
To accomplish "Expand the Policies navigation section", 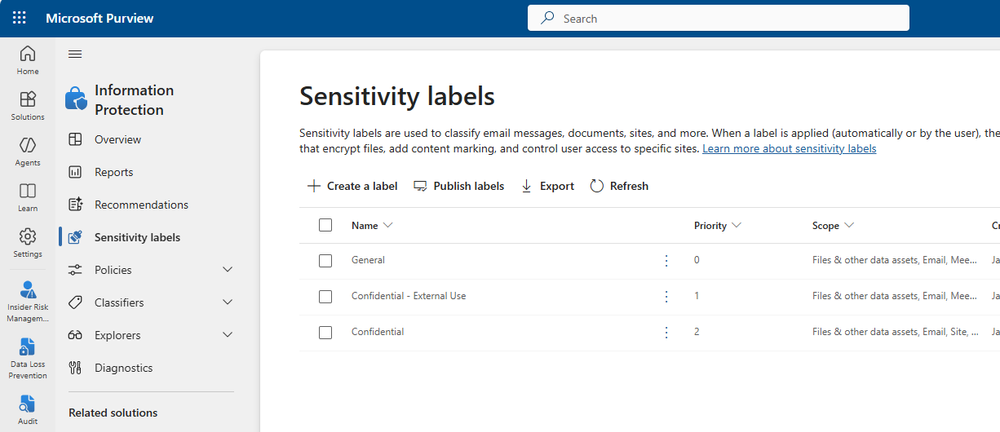I will coord(227,270).
